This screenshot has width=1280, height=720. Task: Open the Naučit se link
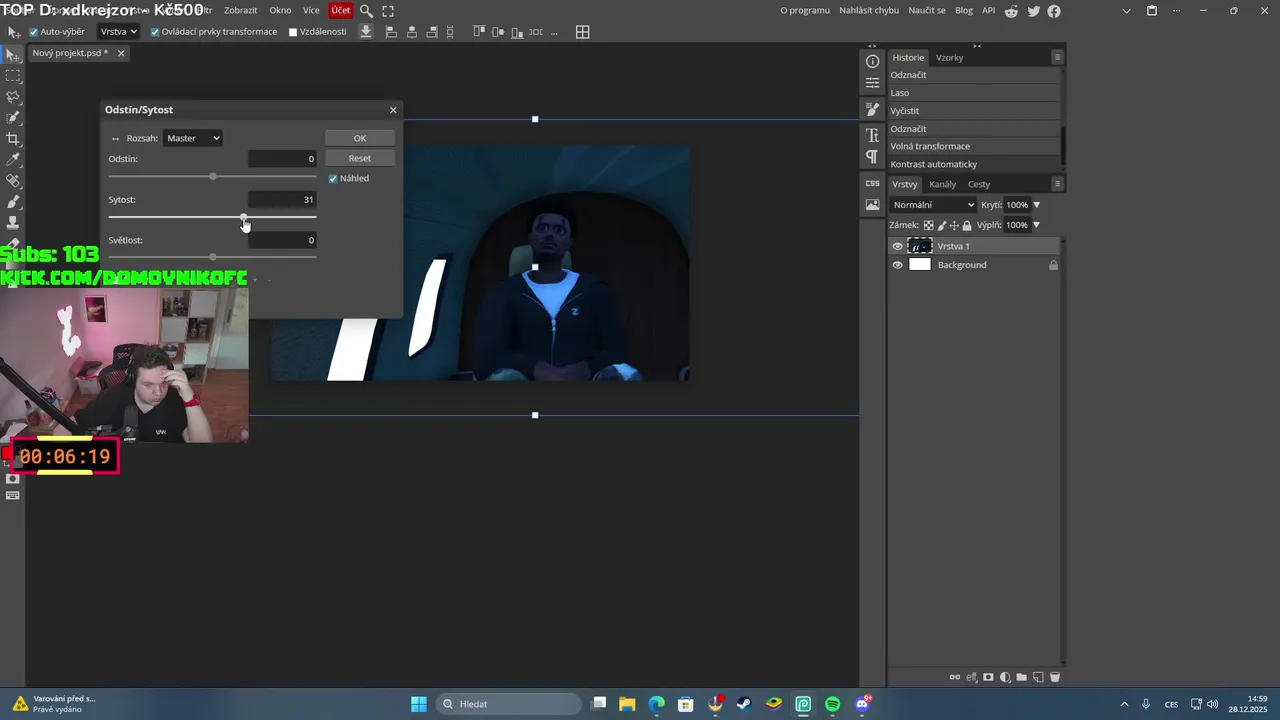(x=927, y=11)
